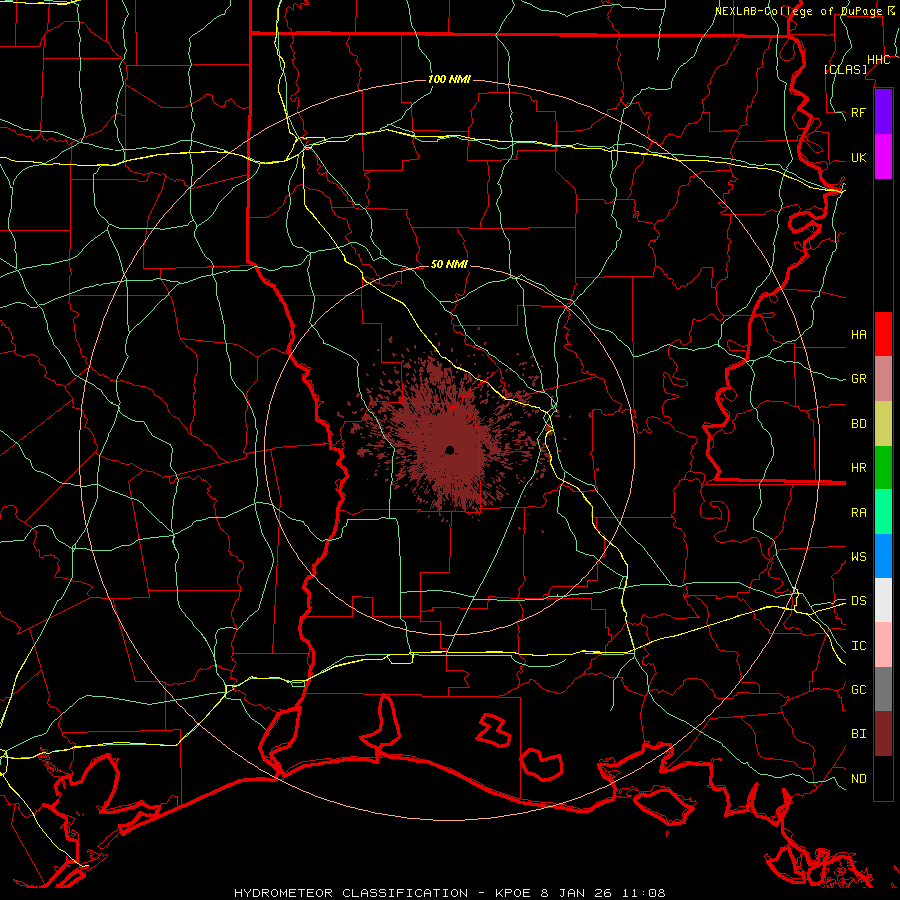
Task: Click the RF legend label
Action: (858, 112)
